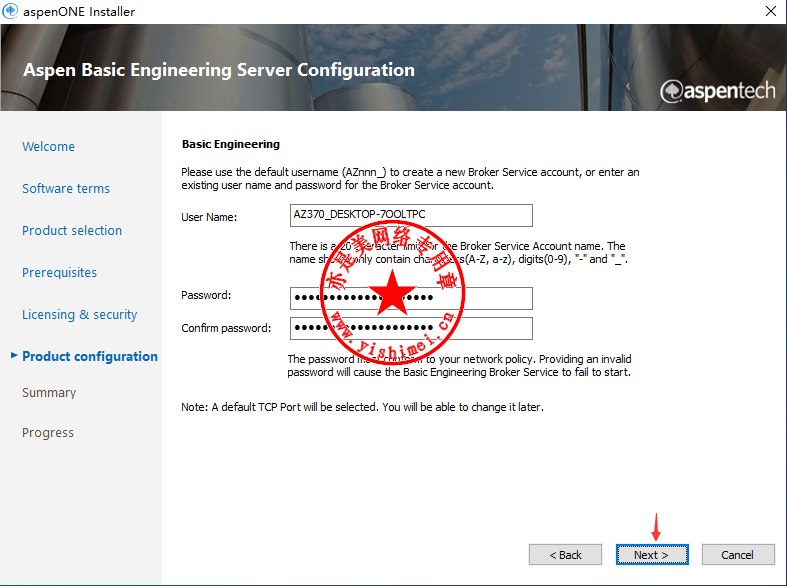
Task: Click the aspenONE Installer title icon
Action: pyautogui.click(x=10, y=11)
